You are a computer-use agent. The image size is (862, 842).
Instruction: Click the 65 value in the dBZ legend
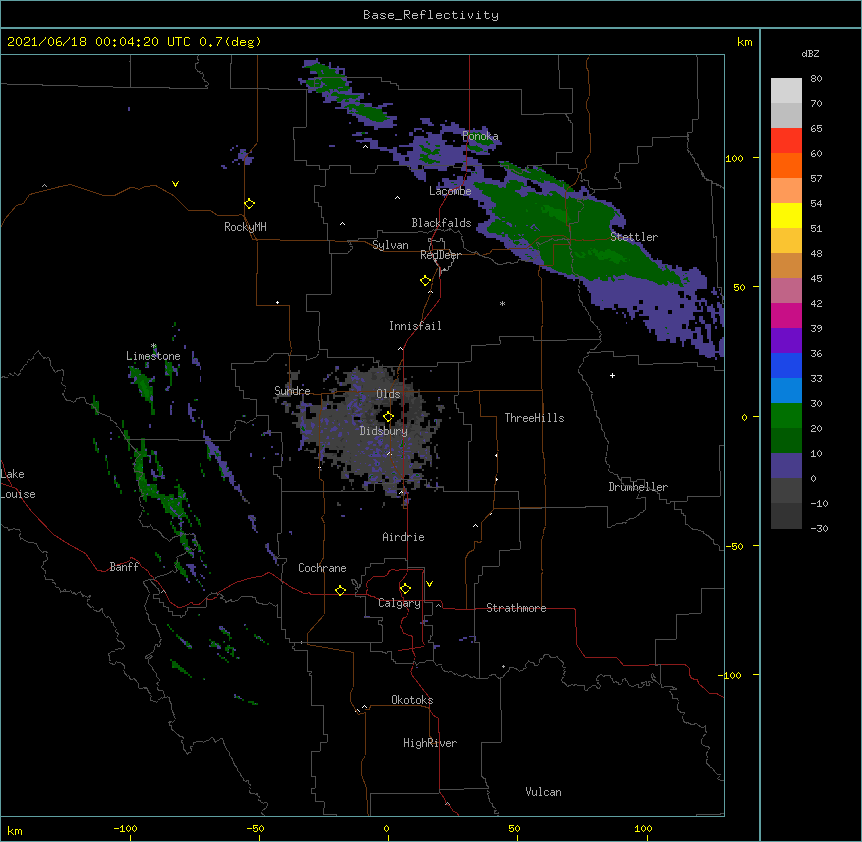[x=816, y=128]
